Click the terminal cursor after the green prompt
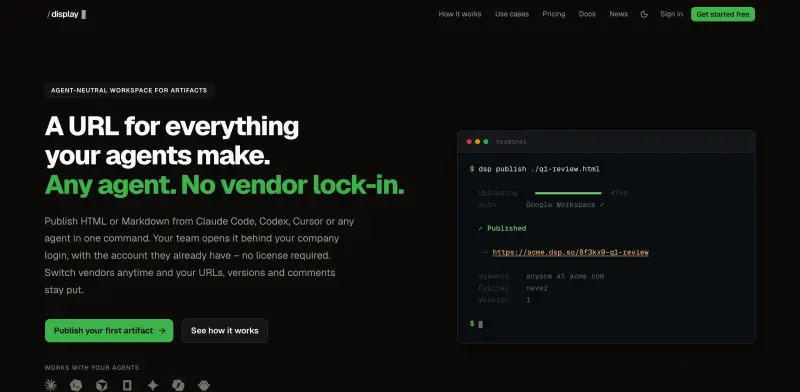Screen dimensions: 800x392 (481, 324)
